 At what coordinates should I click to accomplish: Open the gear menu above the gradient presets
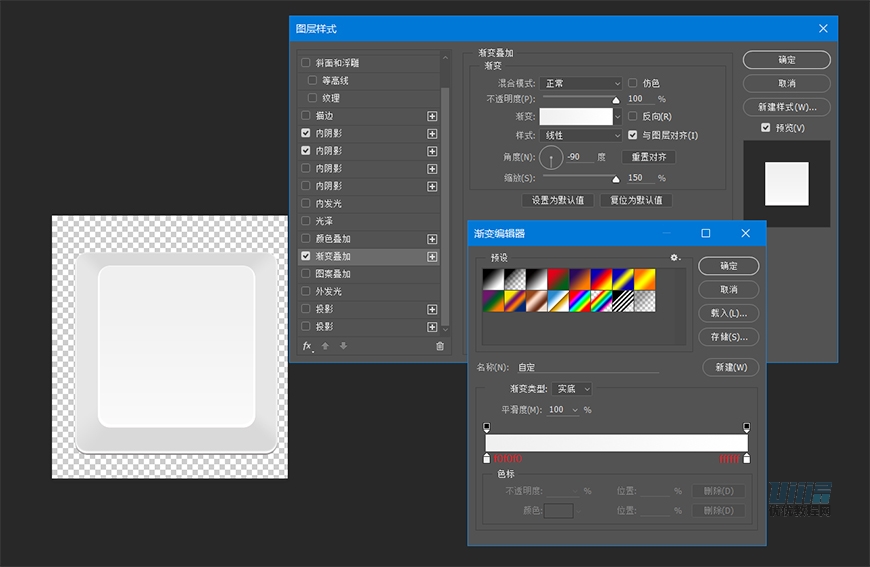point(676,258)
